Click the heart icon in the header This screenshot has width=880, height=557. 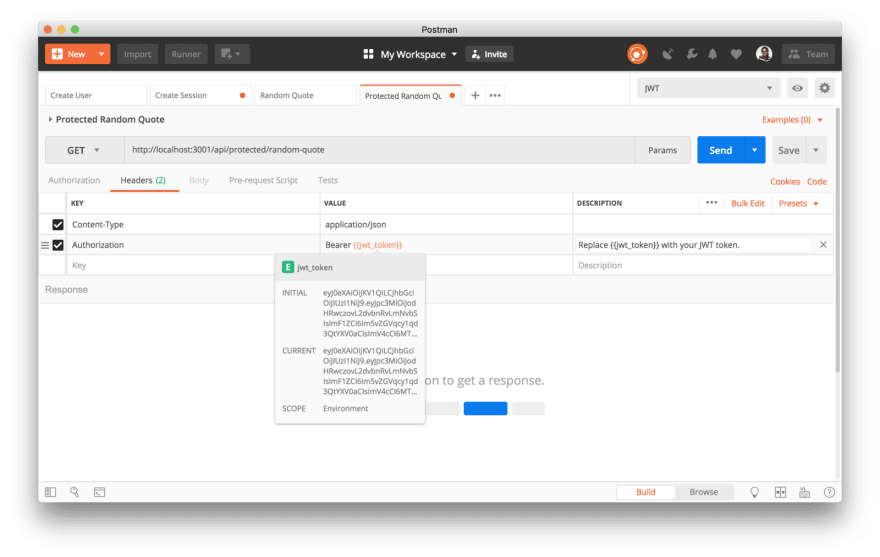click(736, 54)
